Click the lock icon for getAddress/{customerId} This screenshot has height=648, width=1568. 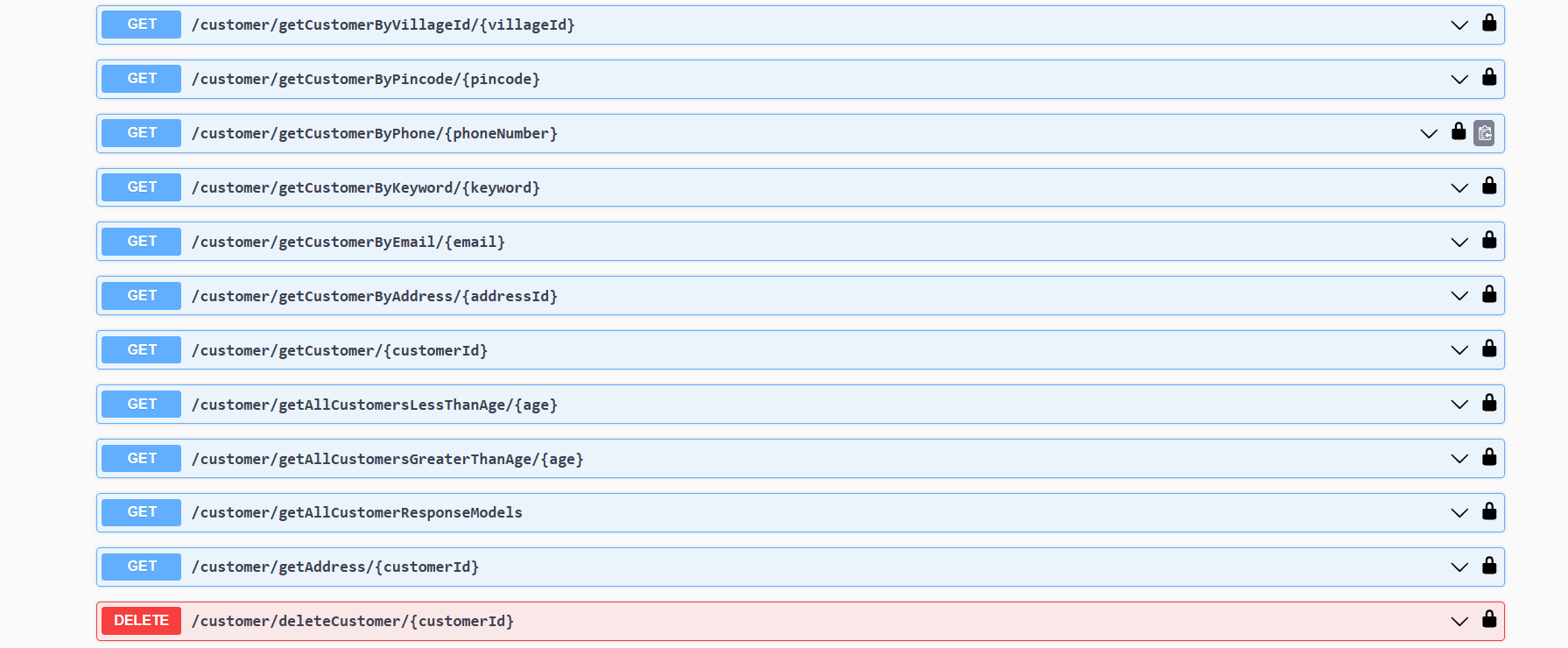[x=1489, y=566]
